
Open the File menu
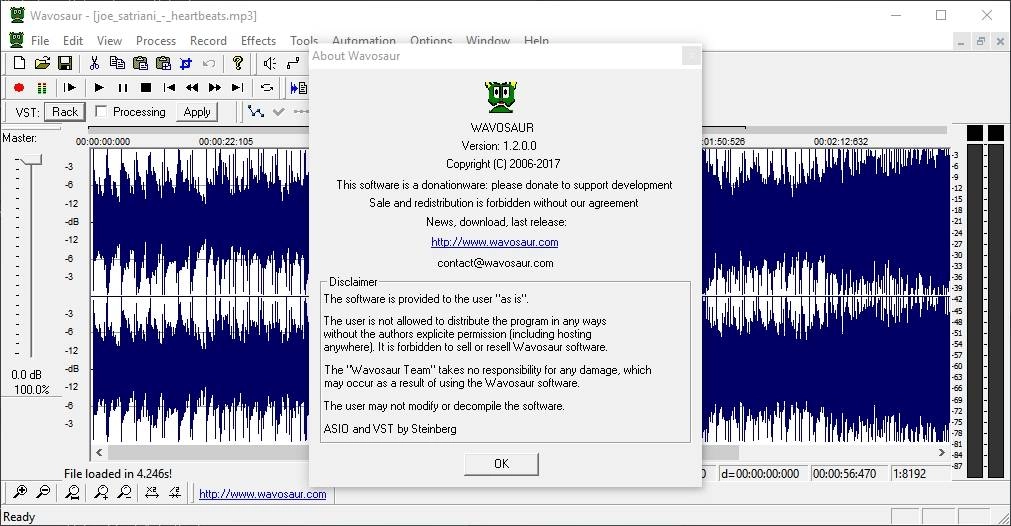[x=40, y=41]
